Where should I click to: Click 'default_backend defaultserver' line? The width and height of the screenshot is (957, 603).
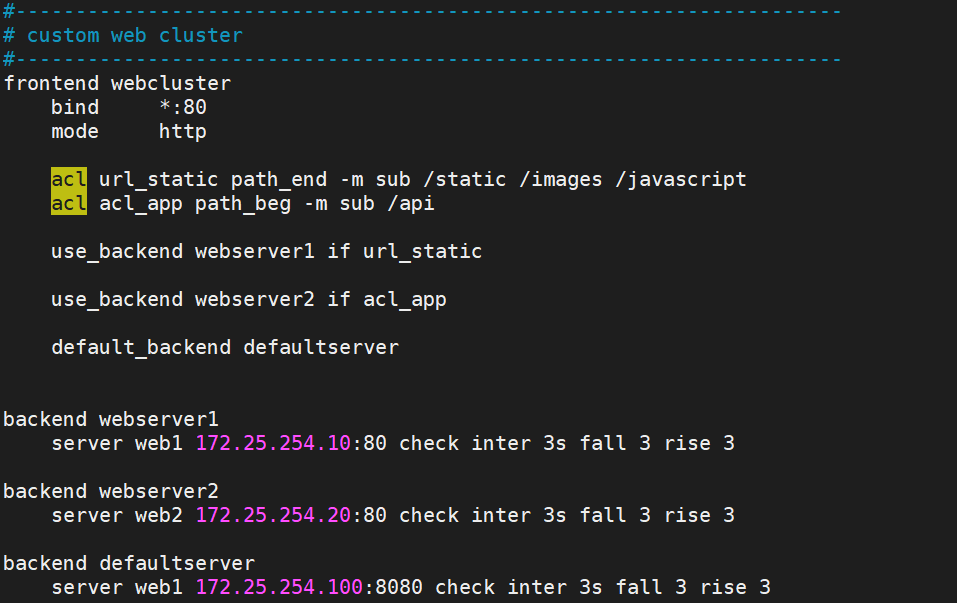tap(225, 347)
